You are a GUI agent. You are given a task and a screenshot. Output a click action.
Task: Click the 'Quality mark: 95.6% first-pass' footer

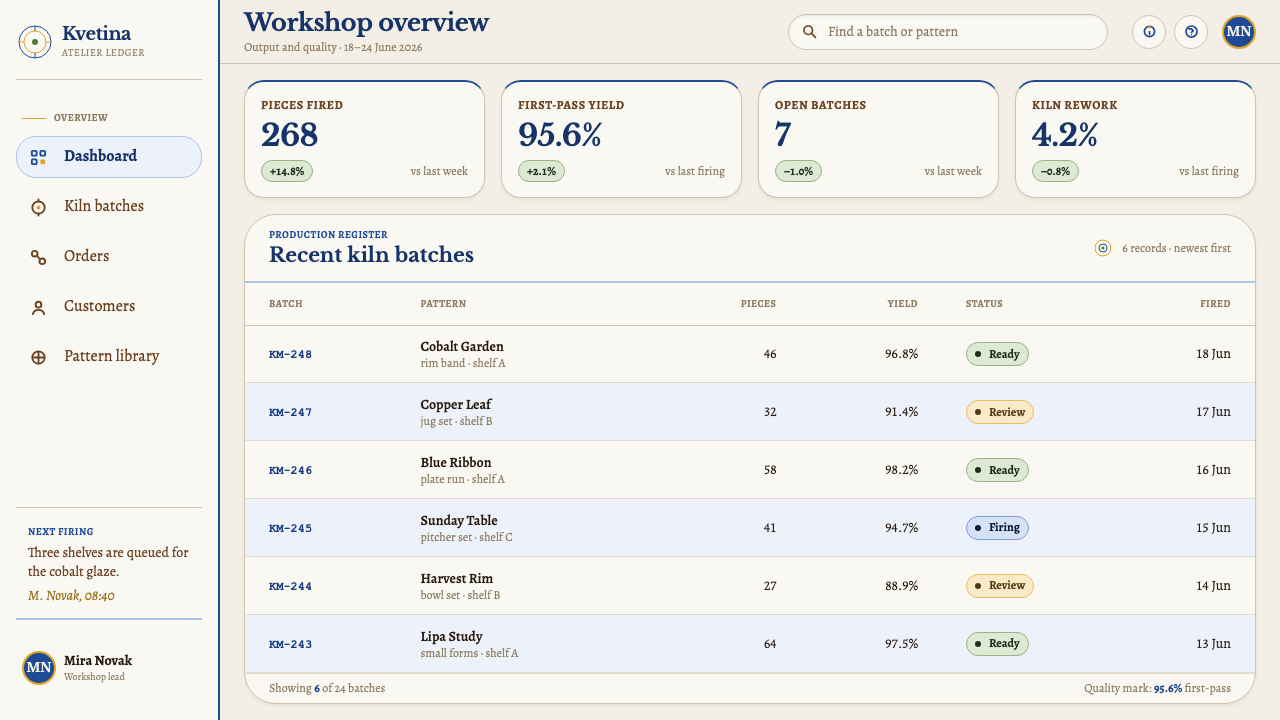[1157, 688]
